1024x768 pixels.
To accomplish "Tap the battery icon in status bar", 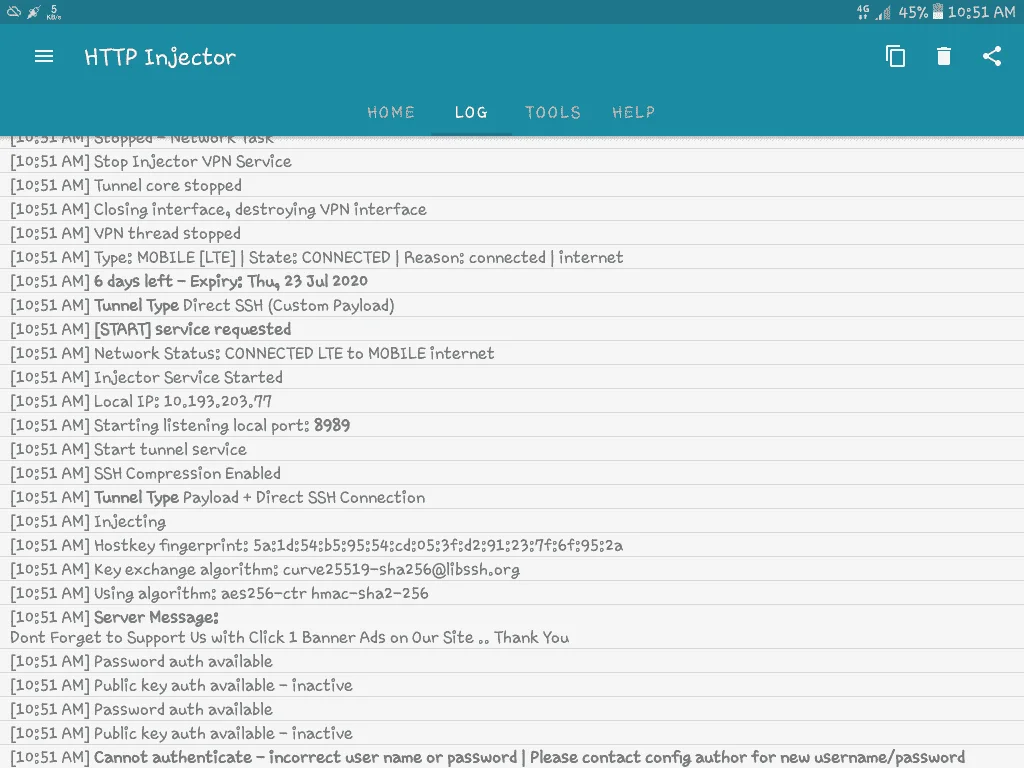I will pos(938,12).
